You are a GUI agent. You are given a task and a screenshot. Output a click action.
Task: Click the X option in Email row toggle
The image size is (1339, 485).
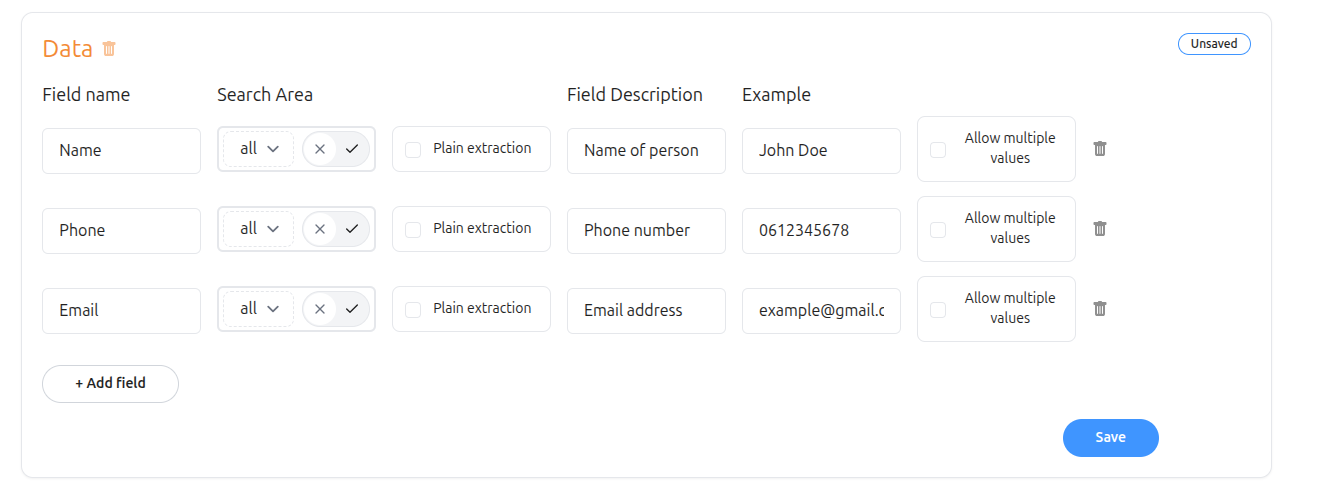click(x=320, y=309)
